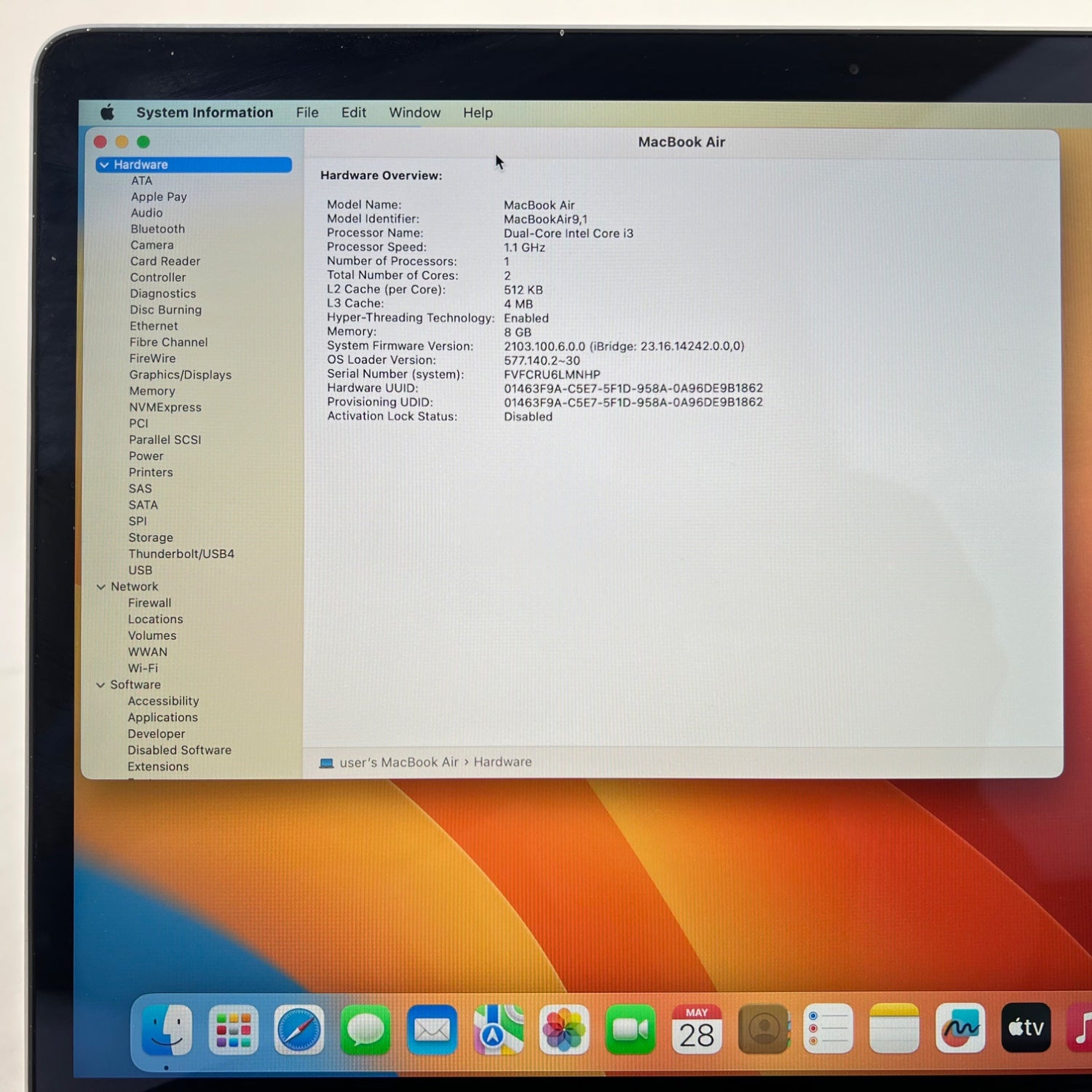Open NVMExpress in the sidebar

165,408
